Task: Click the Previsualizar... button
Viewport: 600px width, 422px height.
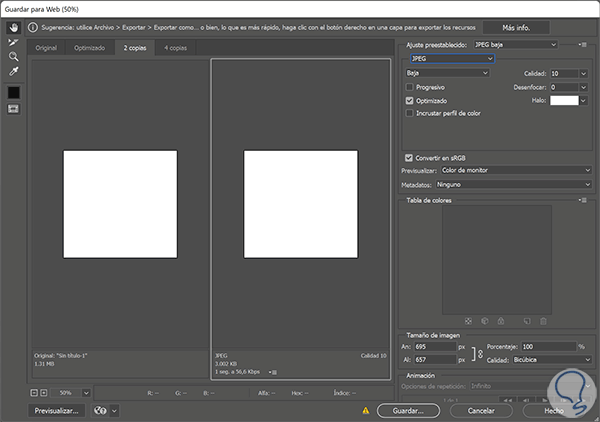Action: coord(56,411)
